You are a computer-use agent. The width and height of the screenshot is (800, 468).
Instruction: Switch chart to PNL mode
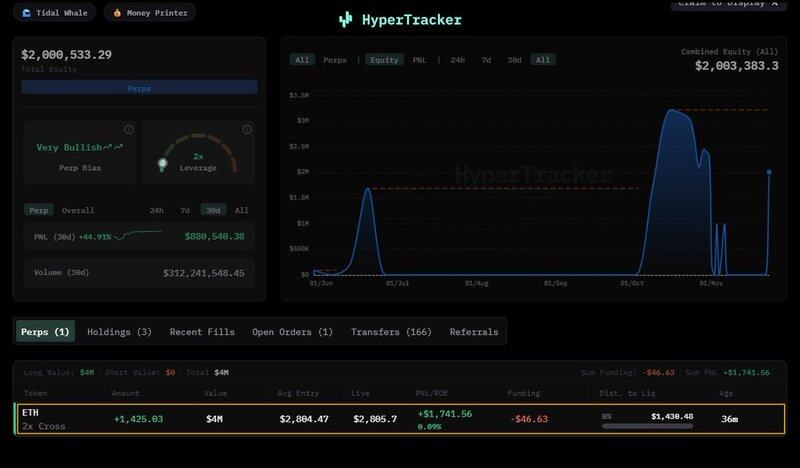click(x=420, y=60)
